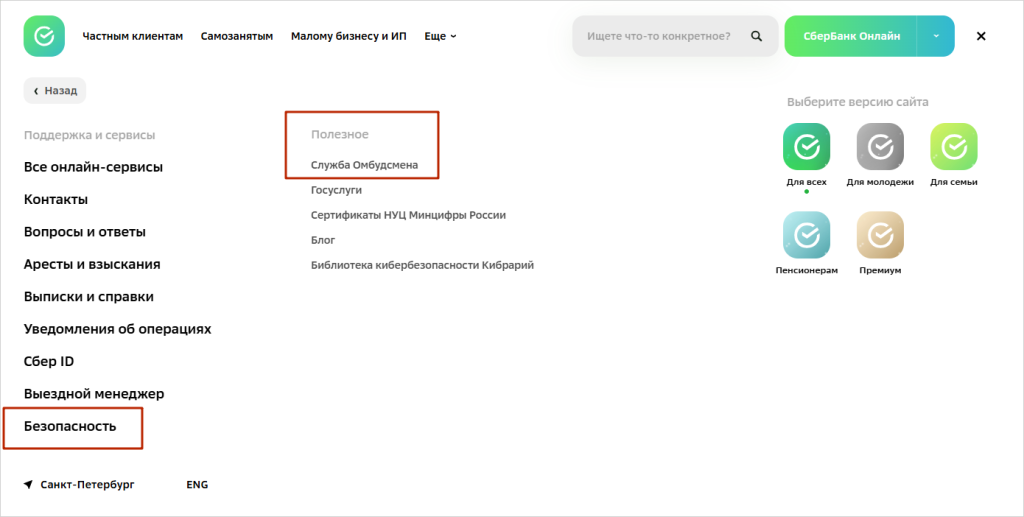Select the 'Пенсионерам' site version icon
Image resolution: width=1024 pixels, height=517 pixels.
point(807,234)
